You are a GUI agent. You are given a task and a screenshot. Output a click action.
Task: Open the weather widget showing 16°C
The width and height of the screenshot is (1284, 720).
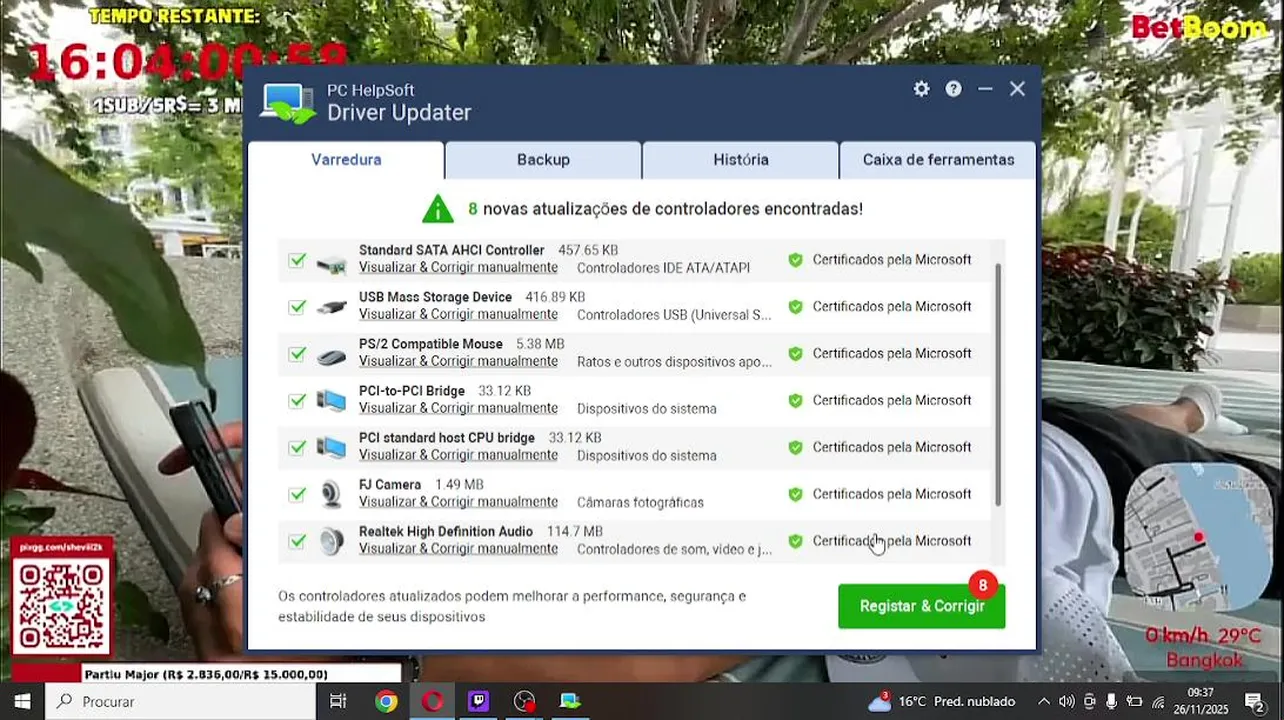[x=941, y=701]
